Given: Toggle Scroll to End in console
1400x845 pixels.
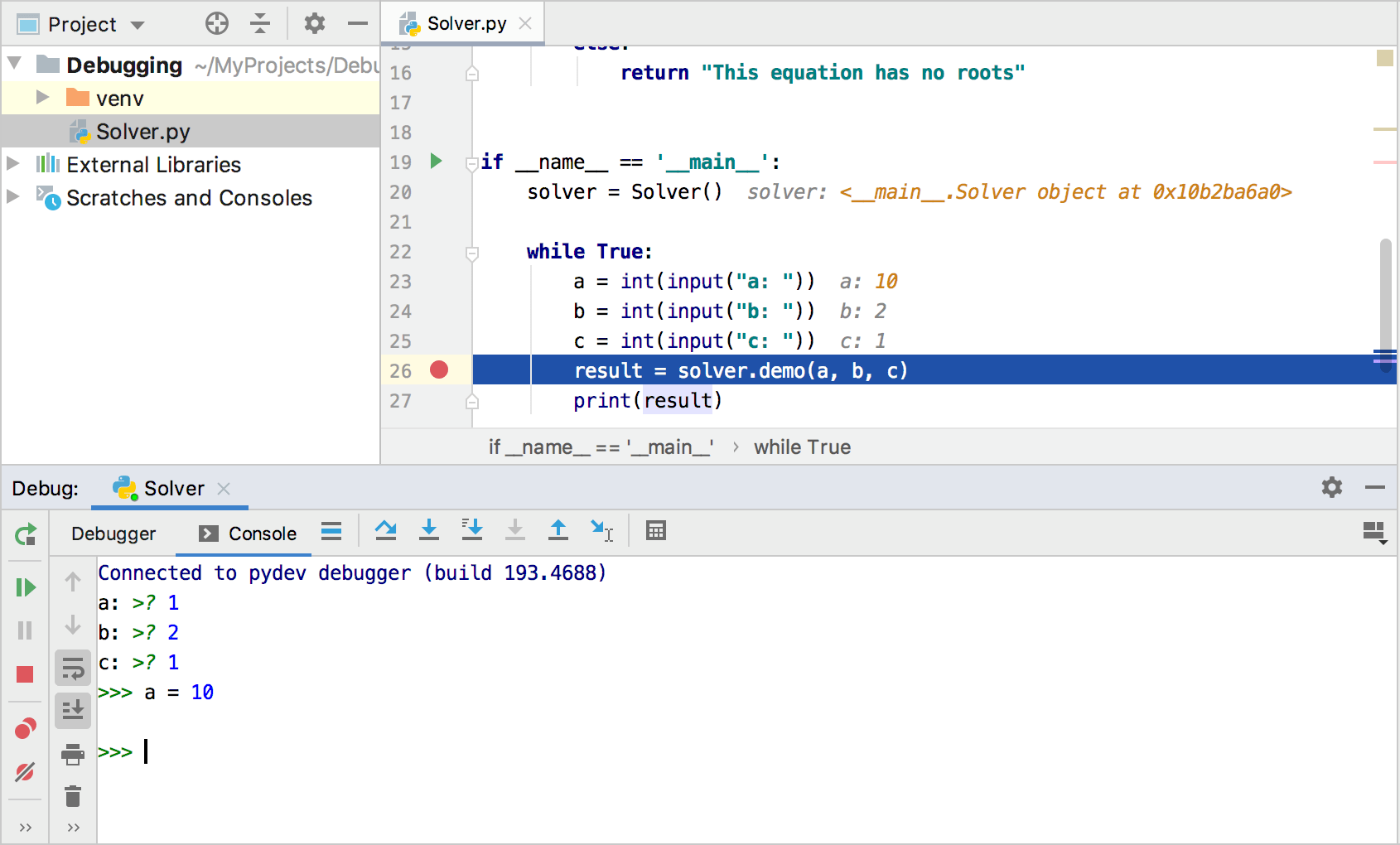Looking at the screenshot, I should (x=73, y=711).
